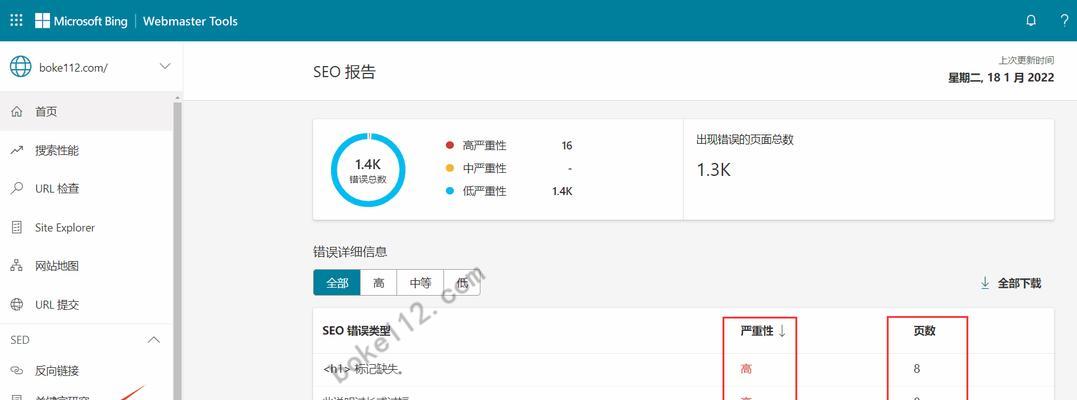Click the home icon beside 首页
The height and width of the screenshot is (400, 1077).
coord(17,111)
